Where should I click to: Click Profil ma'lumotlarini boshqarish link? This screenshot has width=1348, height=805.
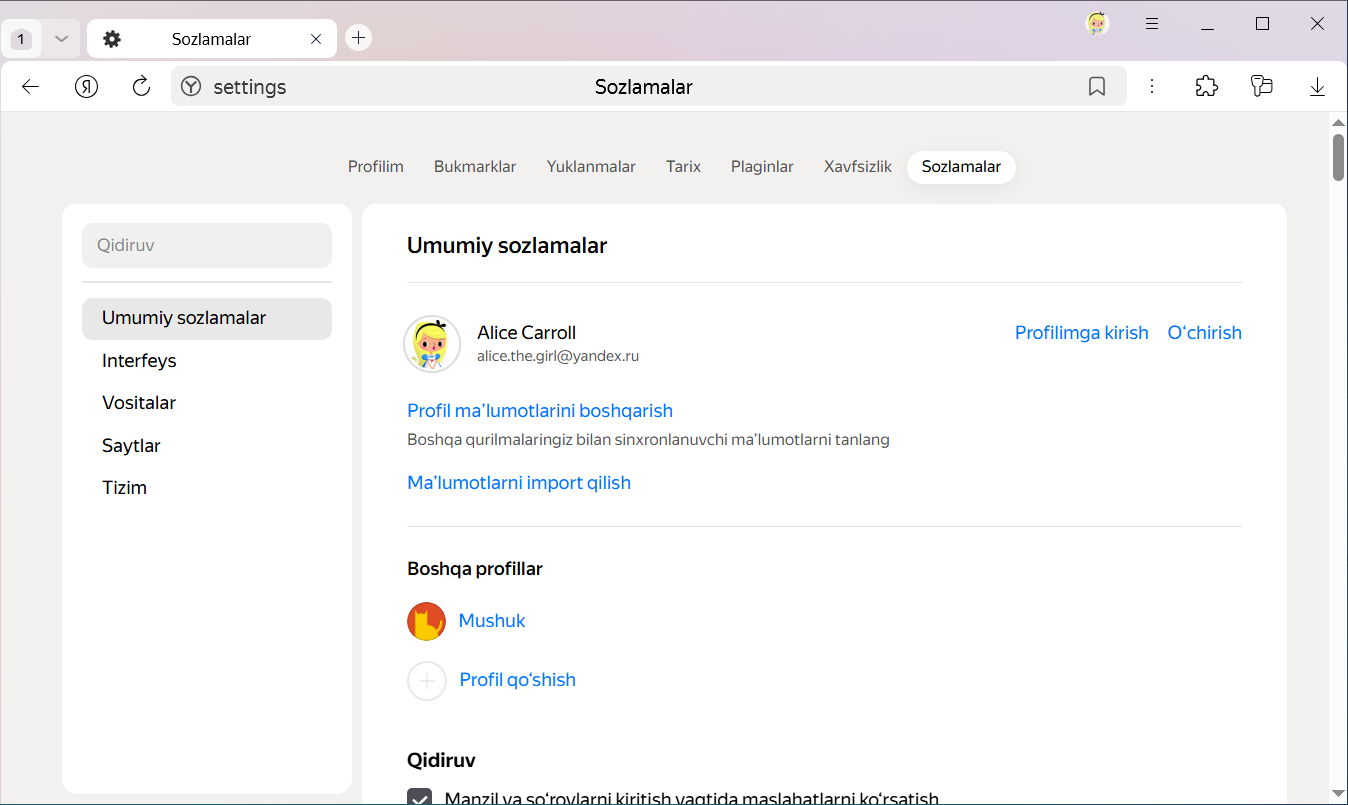(x=540, y=411)
